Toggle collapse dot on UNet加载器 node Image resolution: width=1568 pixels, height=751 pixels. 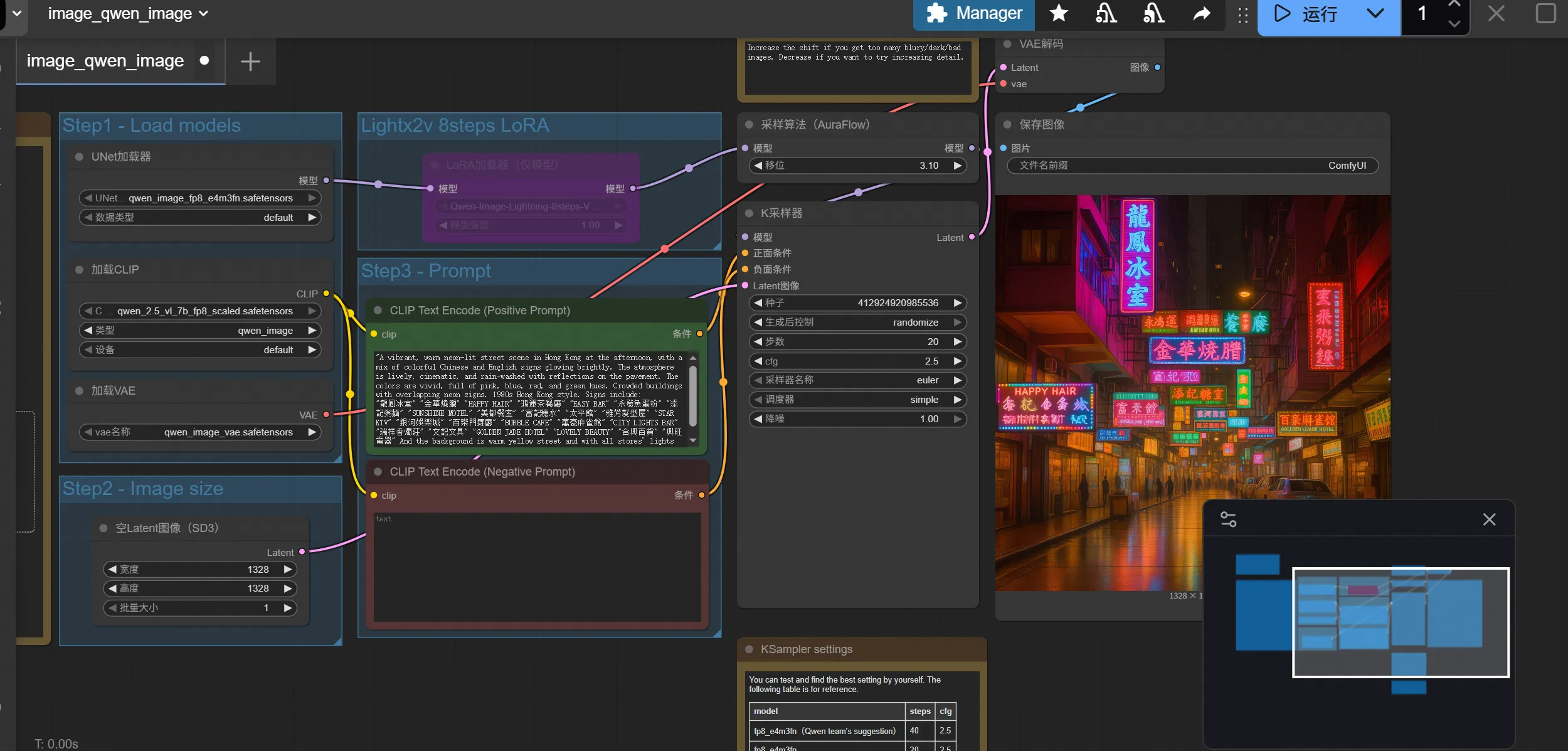pyautogui.click(x=80, y=157)
